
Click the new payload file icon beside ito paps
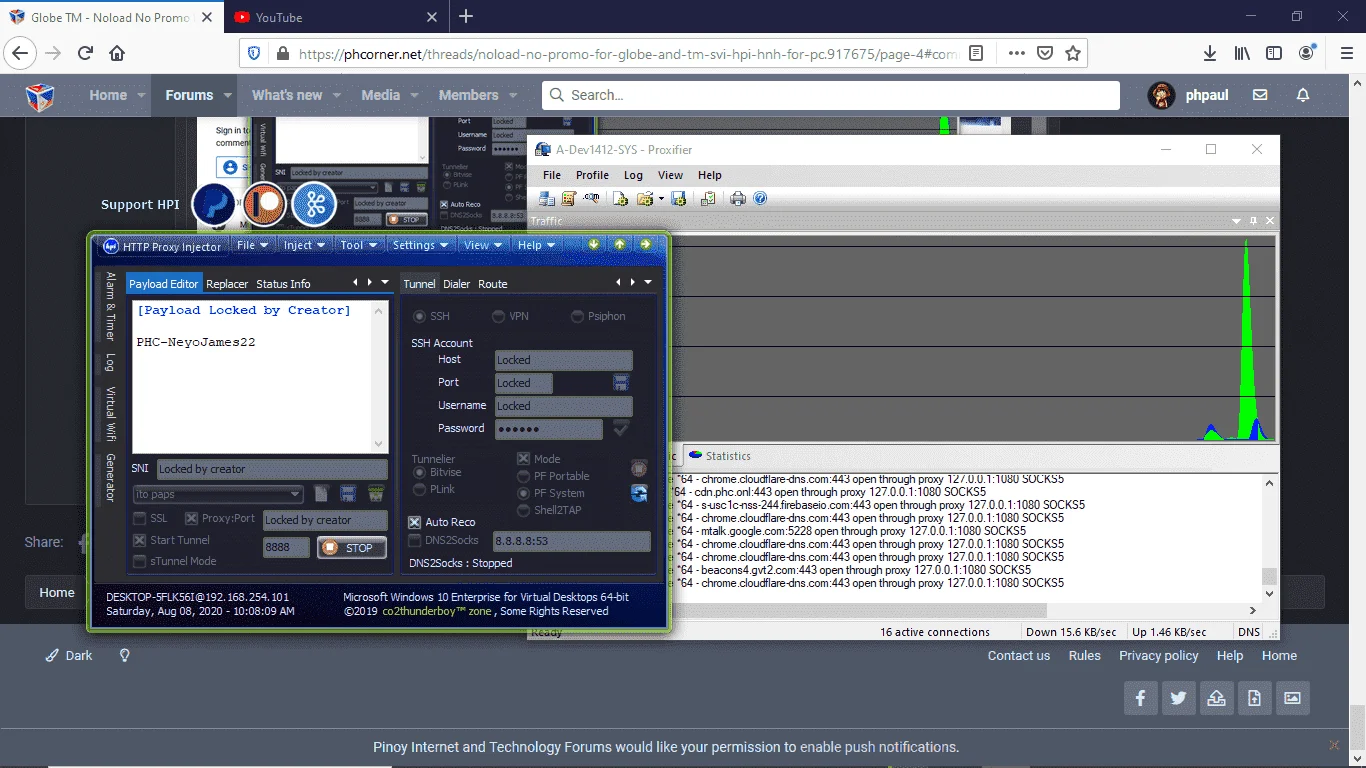coord(321,493)
